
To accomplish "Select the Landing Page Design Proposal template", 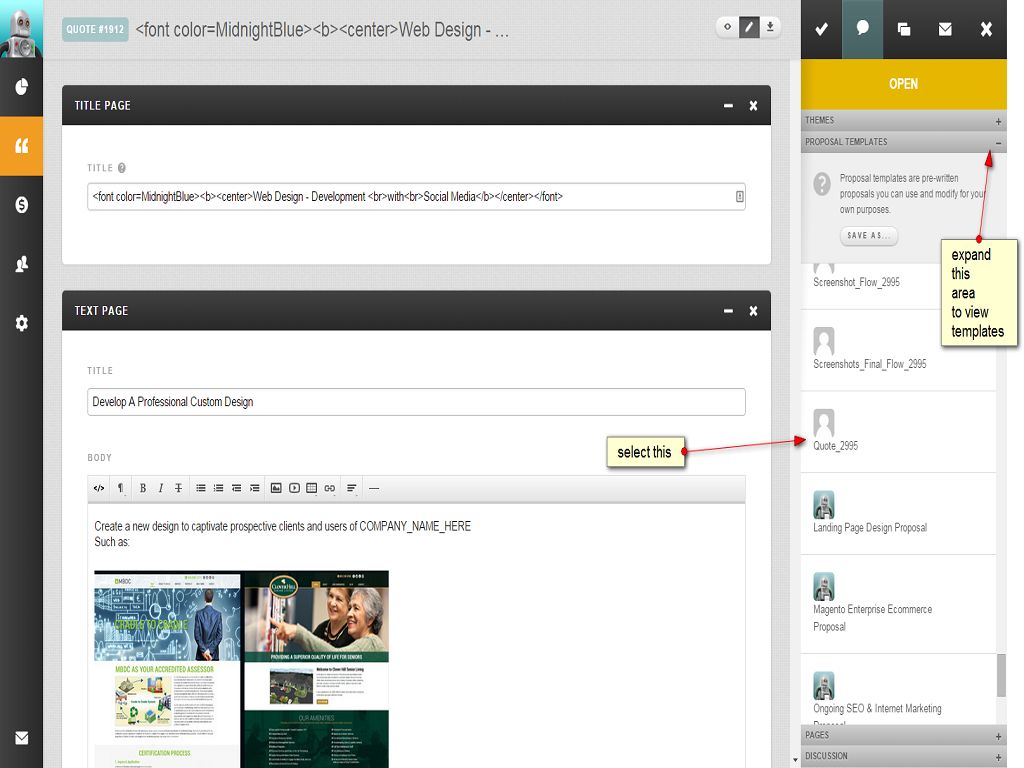I will (869, 527).
